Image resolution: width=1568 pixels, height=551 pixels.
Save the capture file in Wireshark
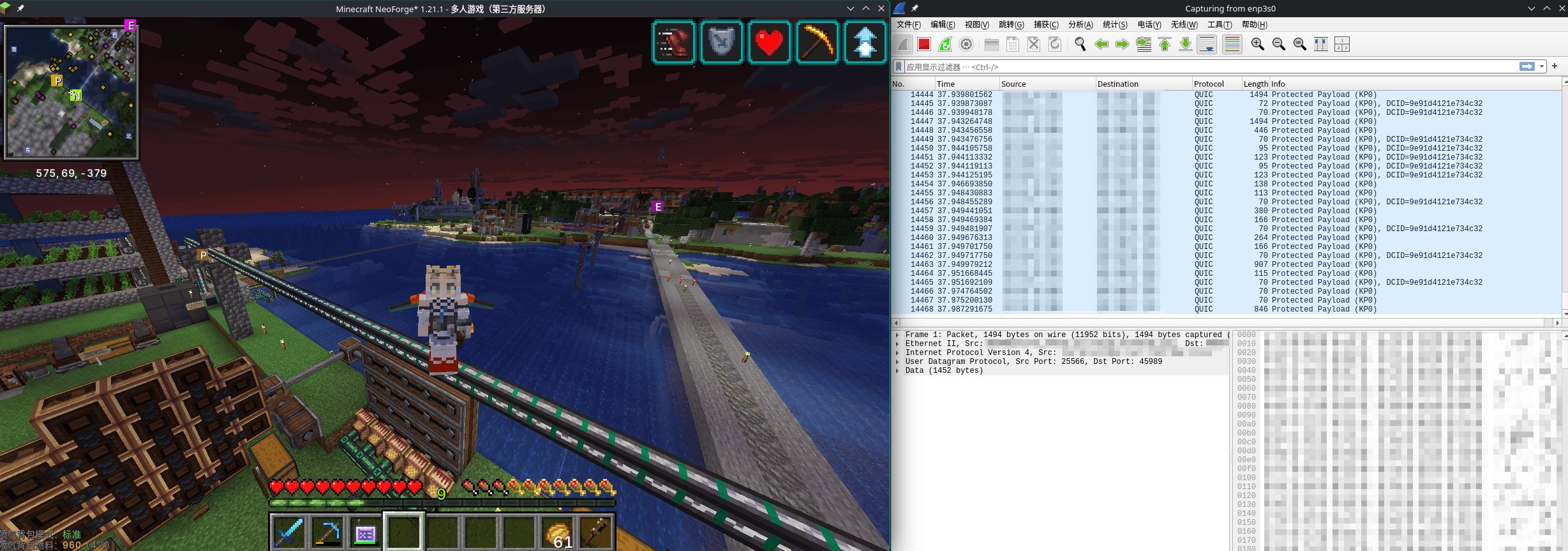pyautogui.click(x=1013, y=44)
